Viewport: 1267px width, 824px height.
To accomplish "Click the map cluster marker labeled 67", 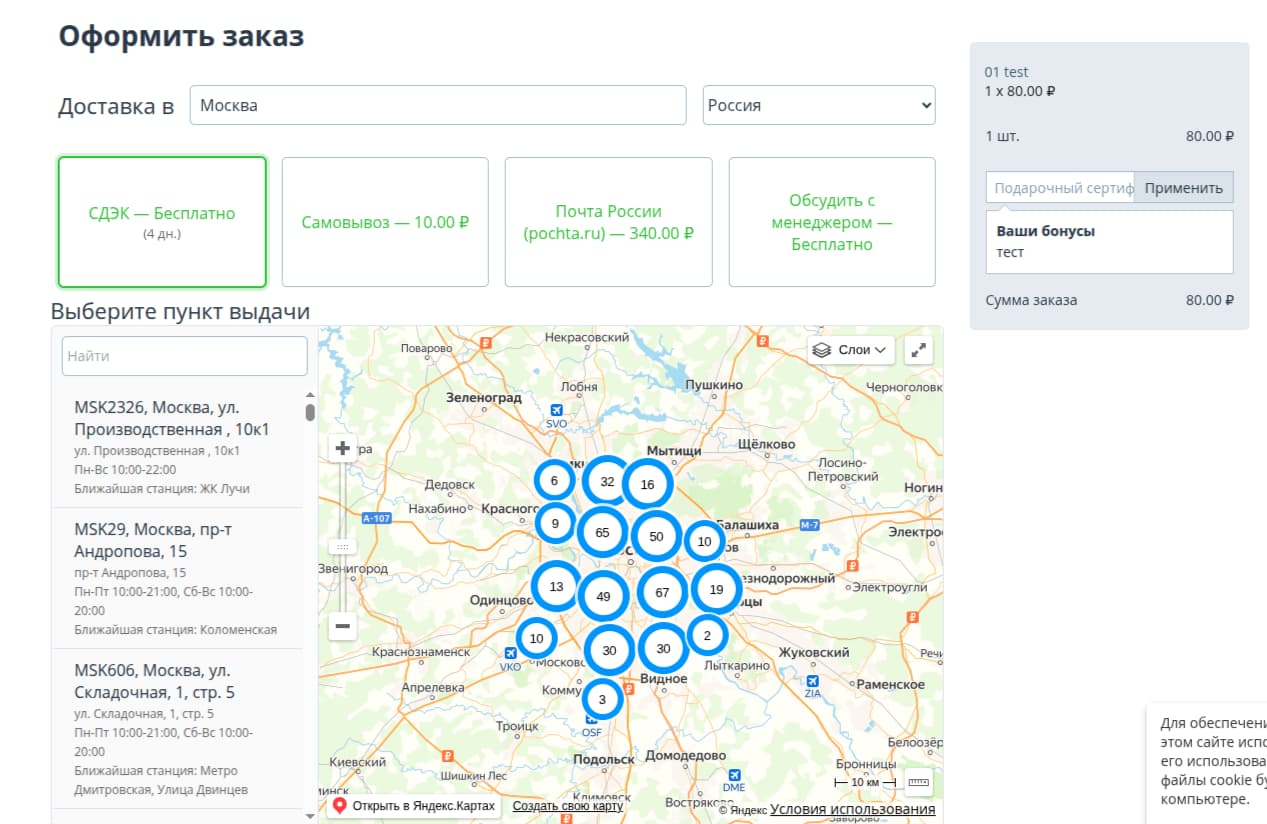I will pos(662,593).
